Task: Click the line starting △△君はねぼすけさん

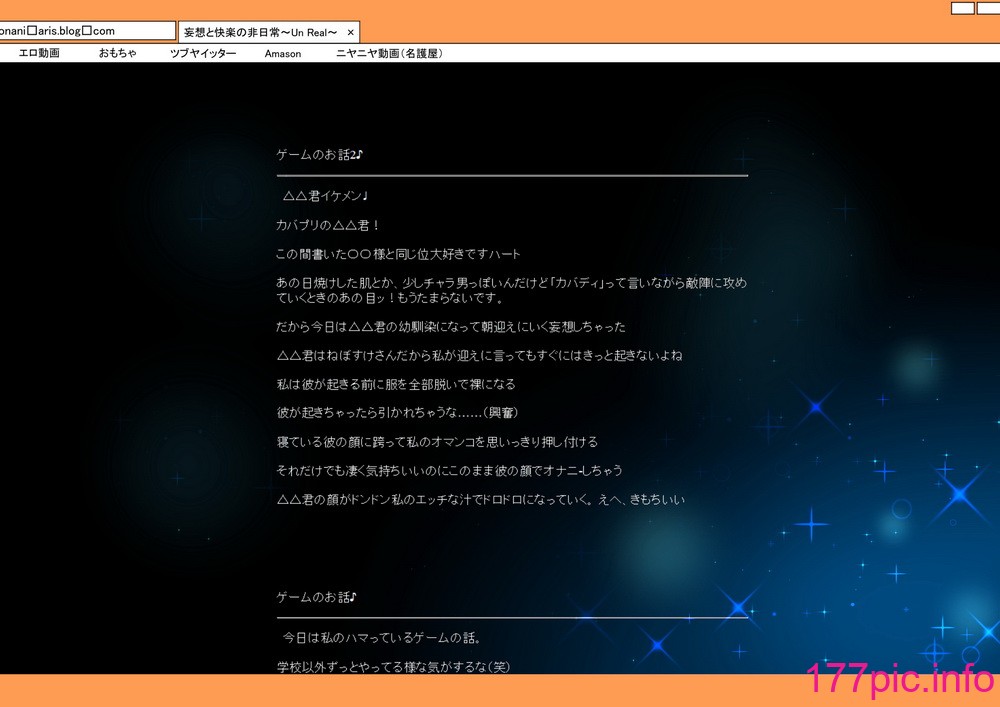Action: (x=480, y=356)
